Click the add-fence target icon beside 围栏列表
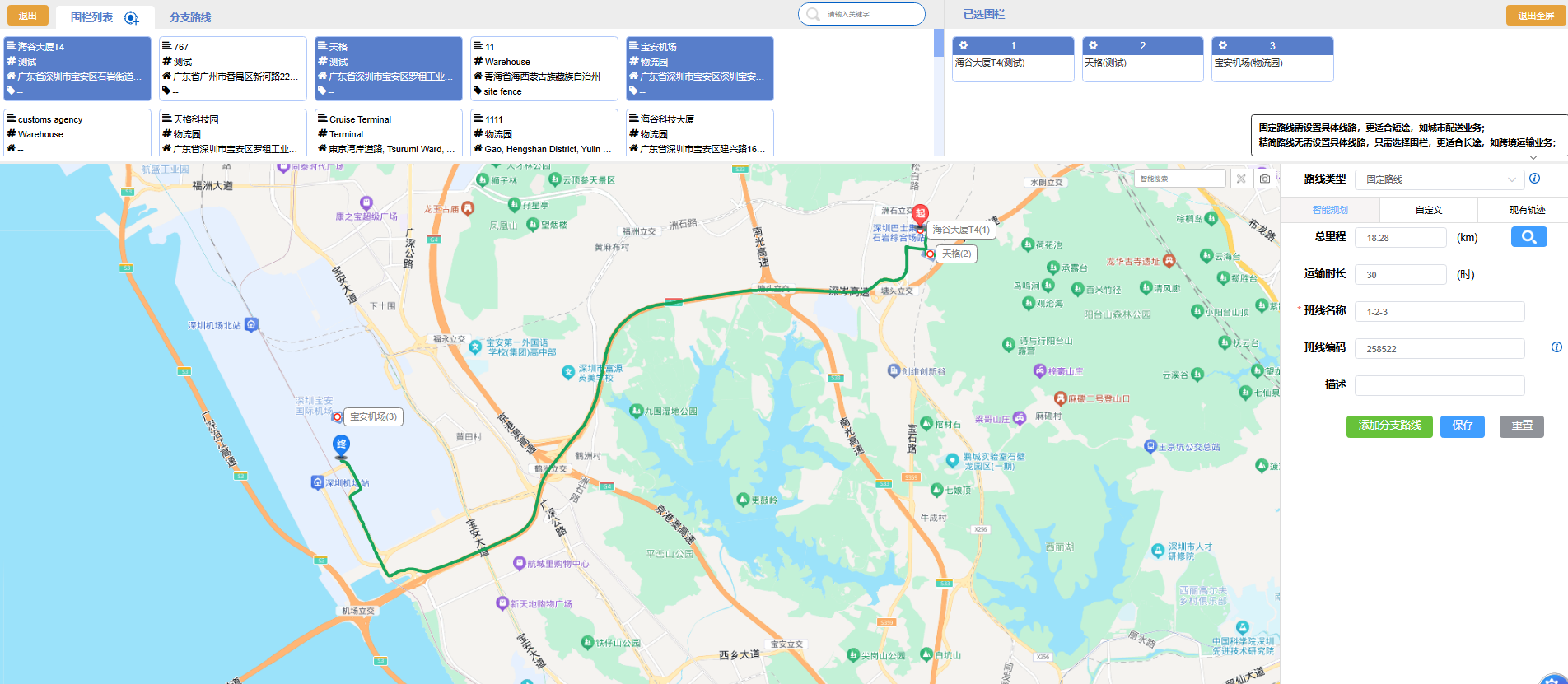Screen dimensions: 1568x684 tap(131, 17)
